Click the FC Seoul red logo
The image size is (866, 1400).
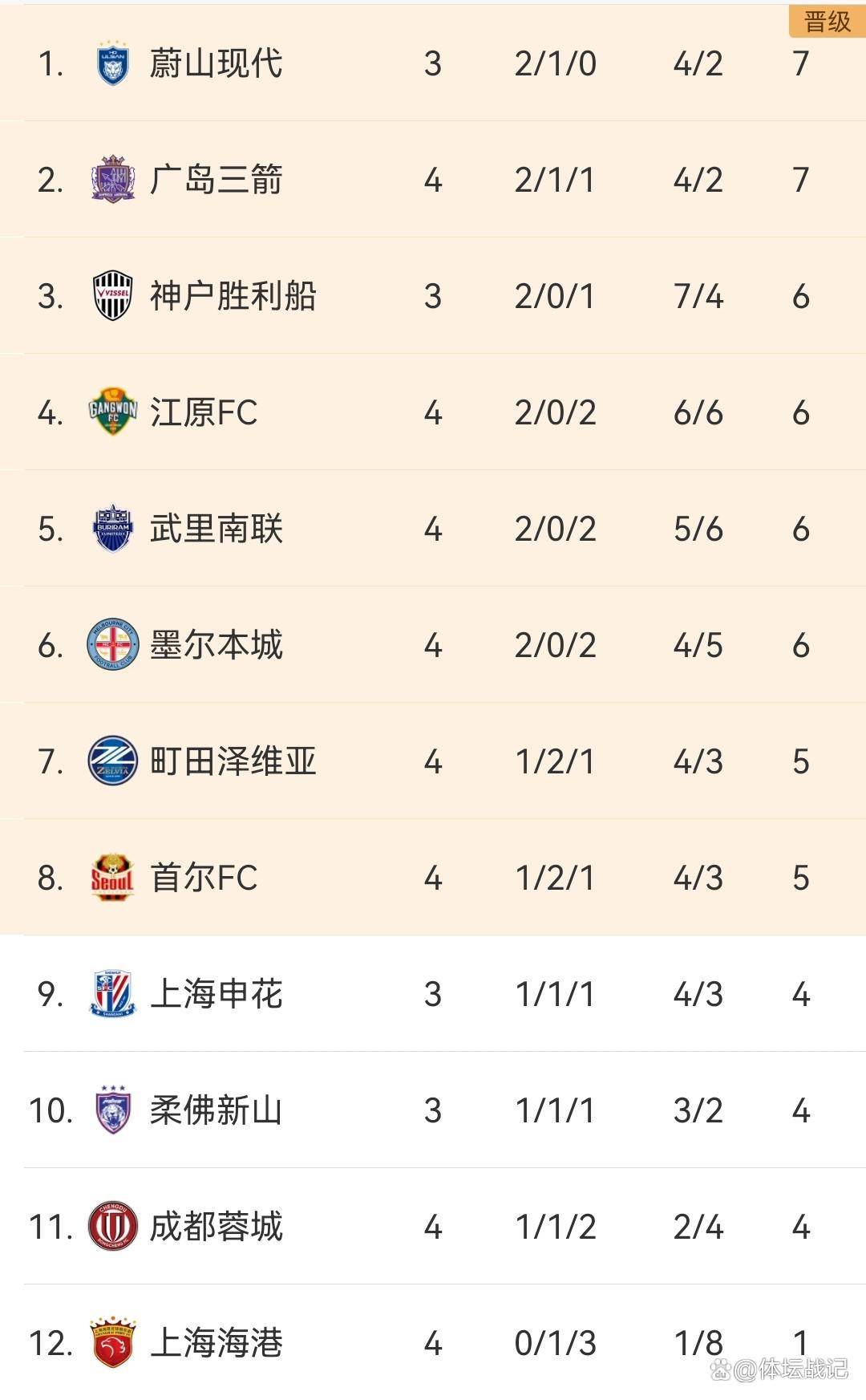coord(112,878)
